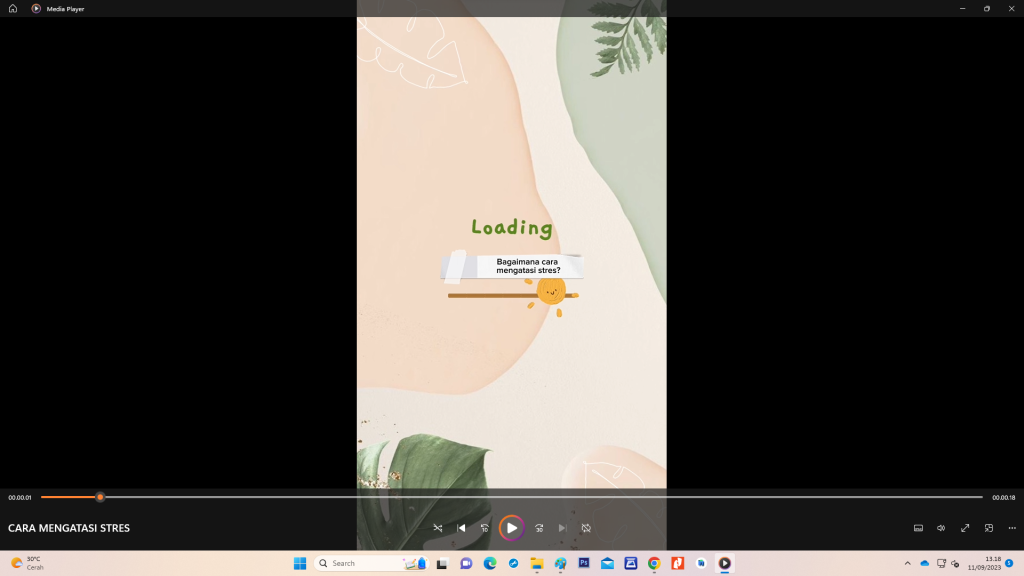Image resolution: width=1024 pixels, height=576 pixels.
Task: Click the seek bar playhead
Action: point(100,497)
